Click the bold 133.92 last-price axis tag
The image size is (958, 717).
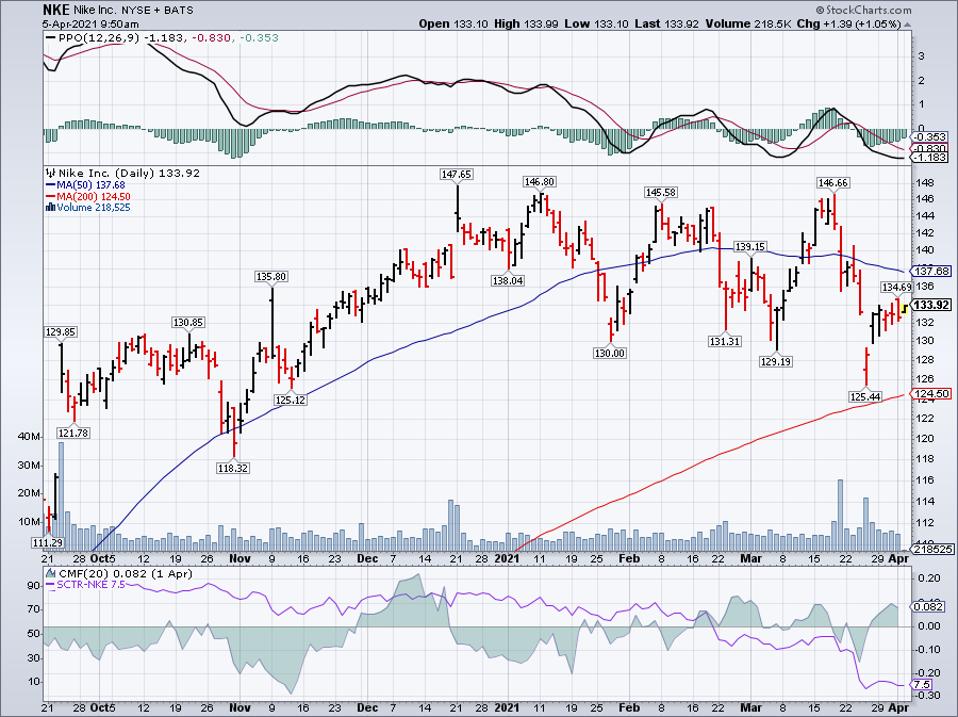pos(932,305)
